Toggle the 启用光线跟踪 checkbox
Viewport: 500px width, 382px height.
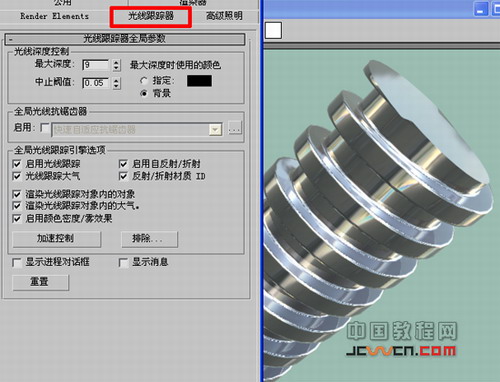(16, 164)
